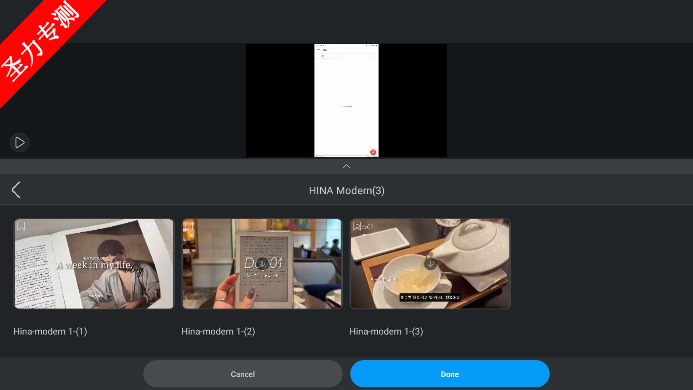Click the red circular button in preview
Image resolution: width=693 pixels, height=390 pixels.
point(373,152)
